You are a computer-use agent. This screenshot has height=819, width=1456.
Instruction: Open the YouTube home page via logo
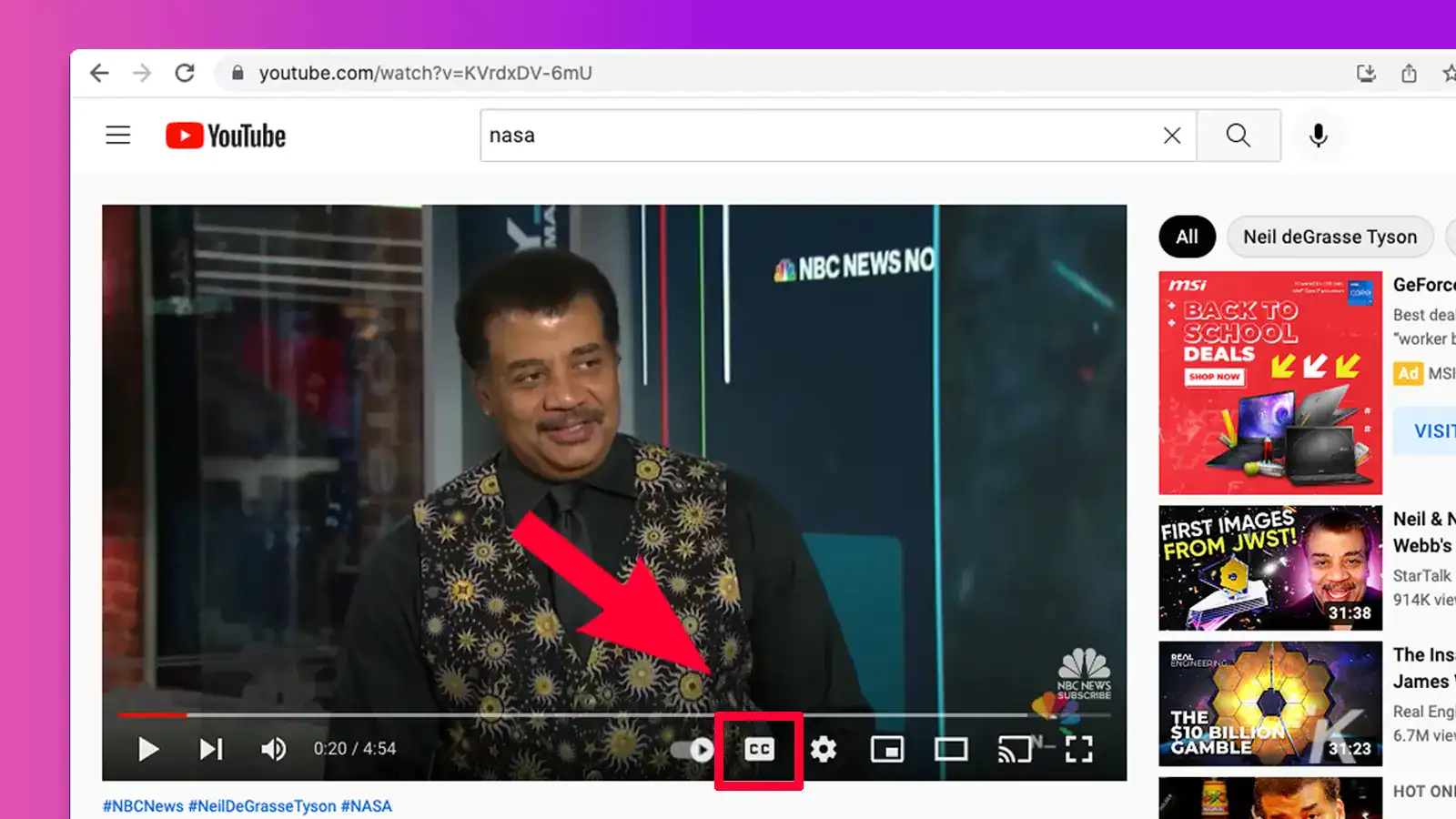point(225,135)
